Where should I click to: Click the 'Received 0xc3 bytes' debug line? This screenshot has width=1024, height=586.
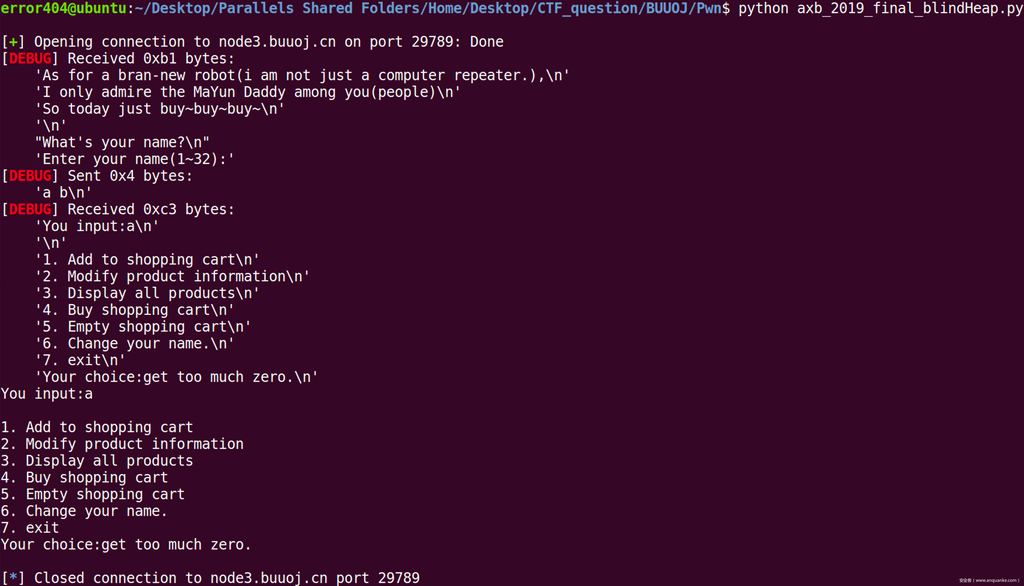point(151,210)
